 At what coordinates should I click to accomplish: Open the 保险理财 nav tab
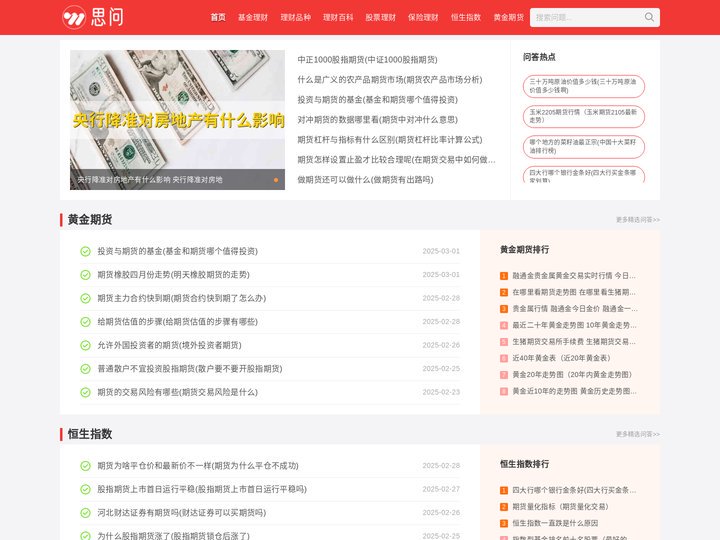pyautogui.click(x=423, y=17)
